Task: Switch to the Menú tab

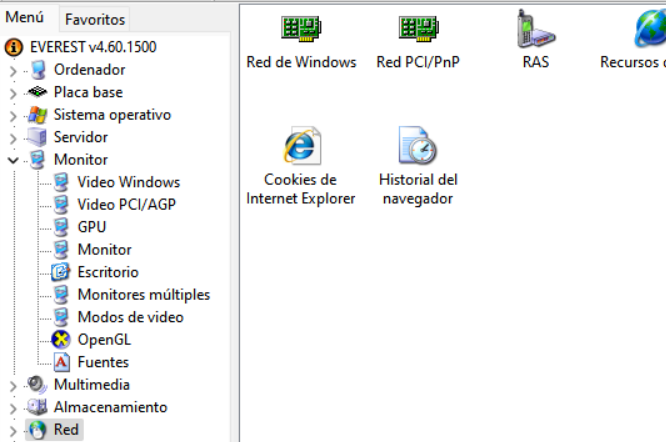Action: pyautogui.click(x=25, y=17)
